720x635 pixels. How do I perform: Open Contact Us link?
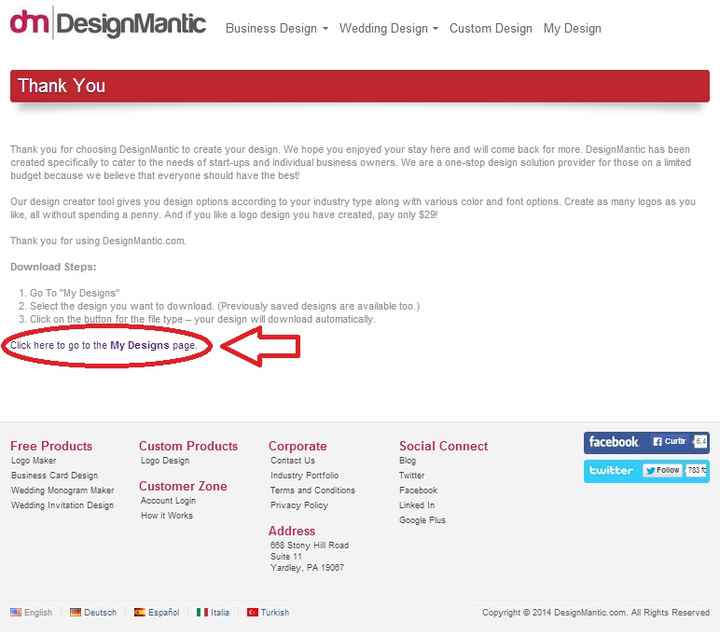coord(292,461)
